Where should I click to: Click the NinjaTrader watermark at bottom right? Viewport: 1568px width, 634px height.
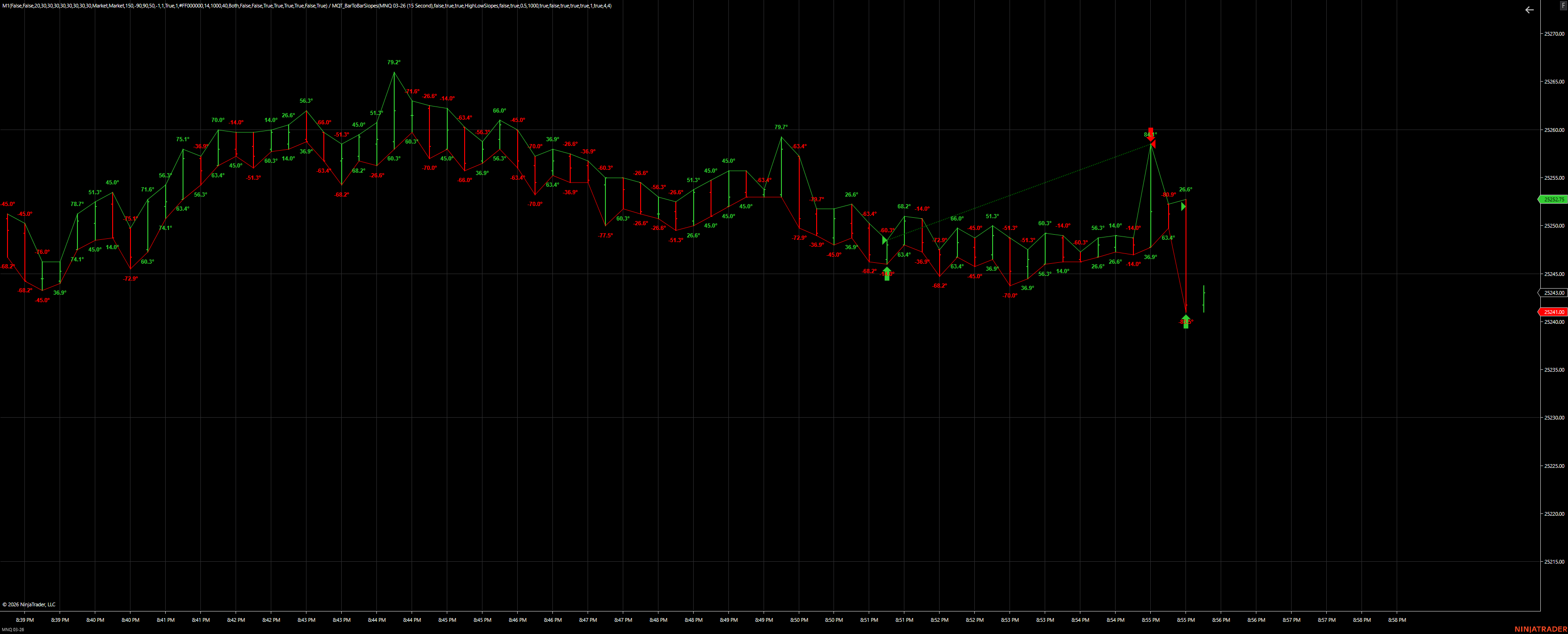(1541, 630)
